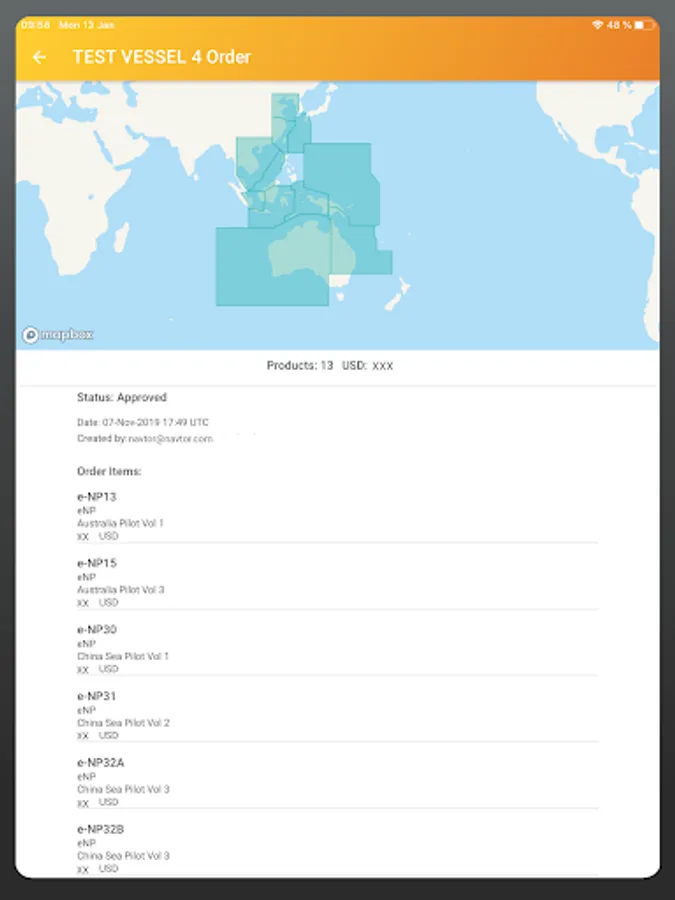Tap the '09:58' clock in status bar
675x900 pixels.
(x=36, y=25)
